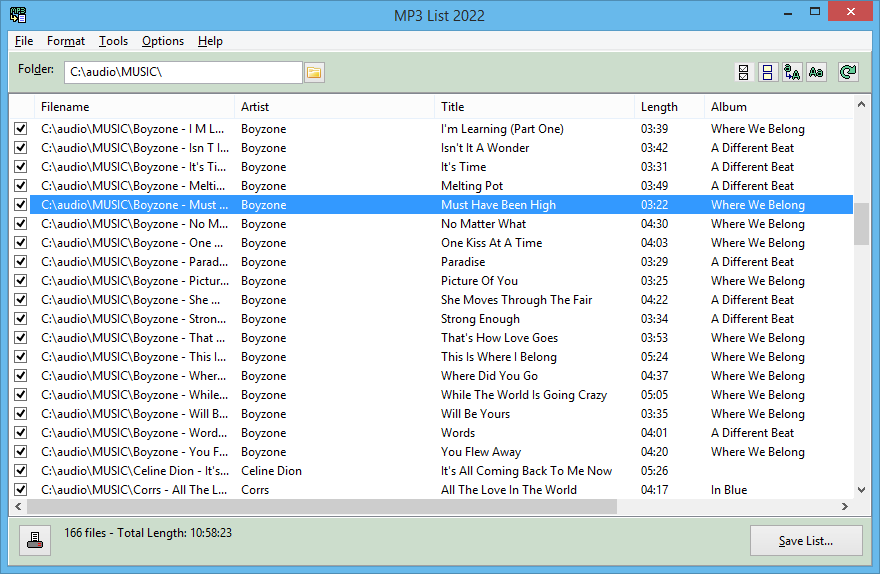This screenshot has width=880, height=574.
Task: Click the convert lowercase to uppercase icon
Action: tap(792, 72)
